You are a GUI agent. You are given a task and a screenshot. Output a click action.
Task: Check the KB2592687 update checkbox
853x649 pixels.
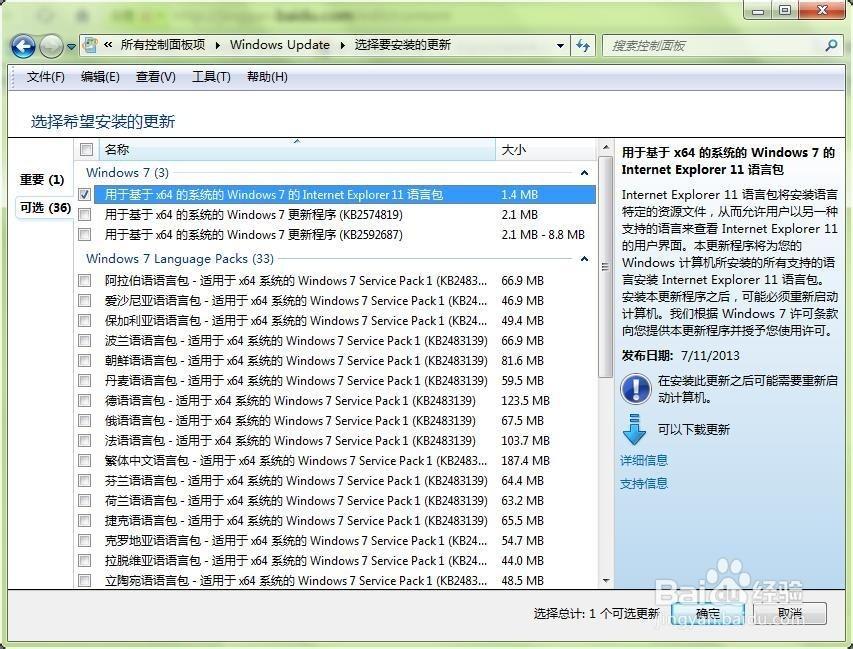coord(84,234)
